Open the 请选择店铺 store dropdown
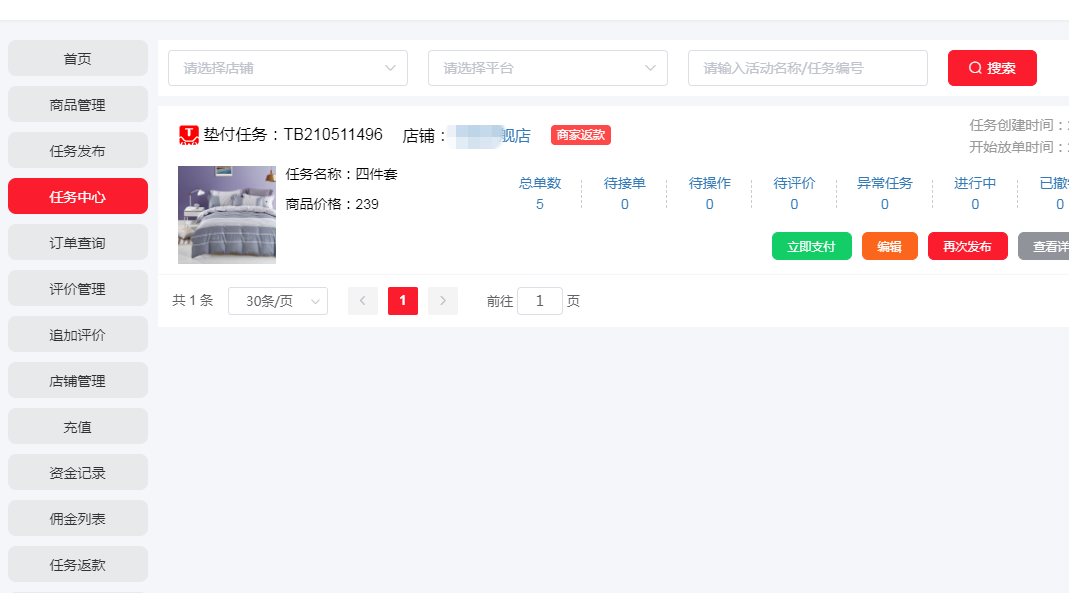Image resolution: width=1069 pixels, height=593 pixels. 288,68
